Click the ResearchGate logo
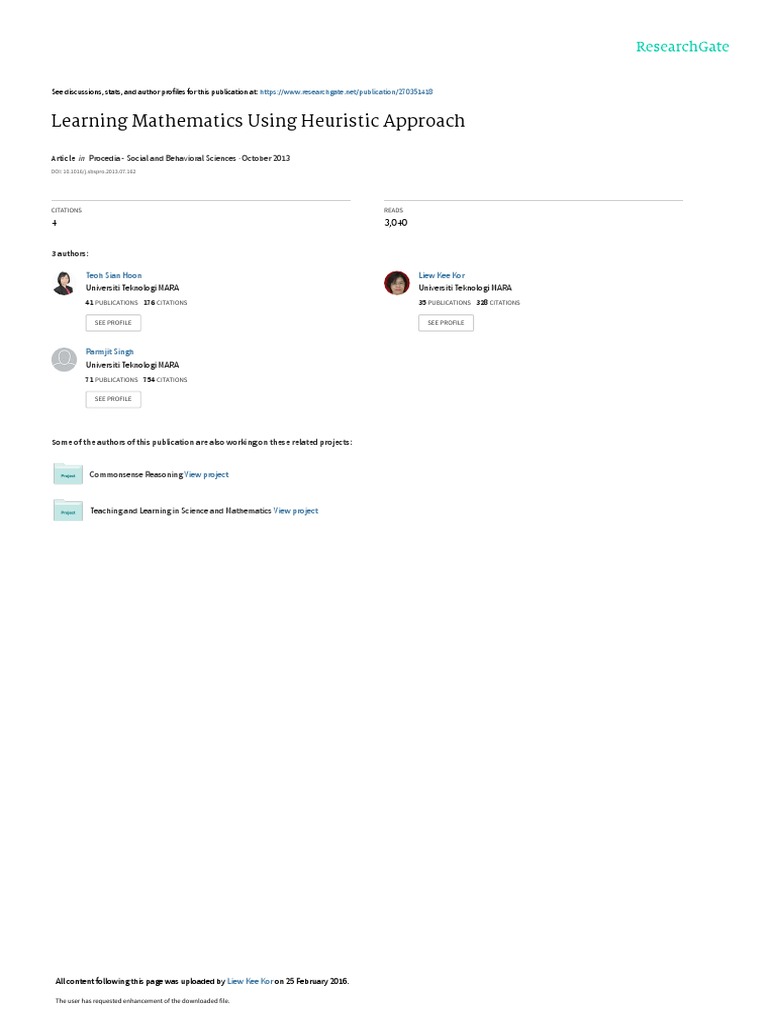The image size is (768, 1024). pos(682,46)
